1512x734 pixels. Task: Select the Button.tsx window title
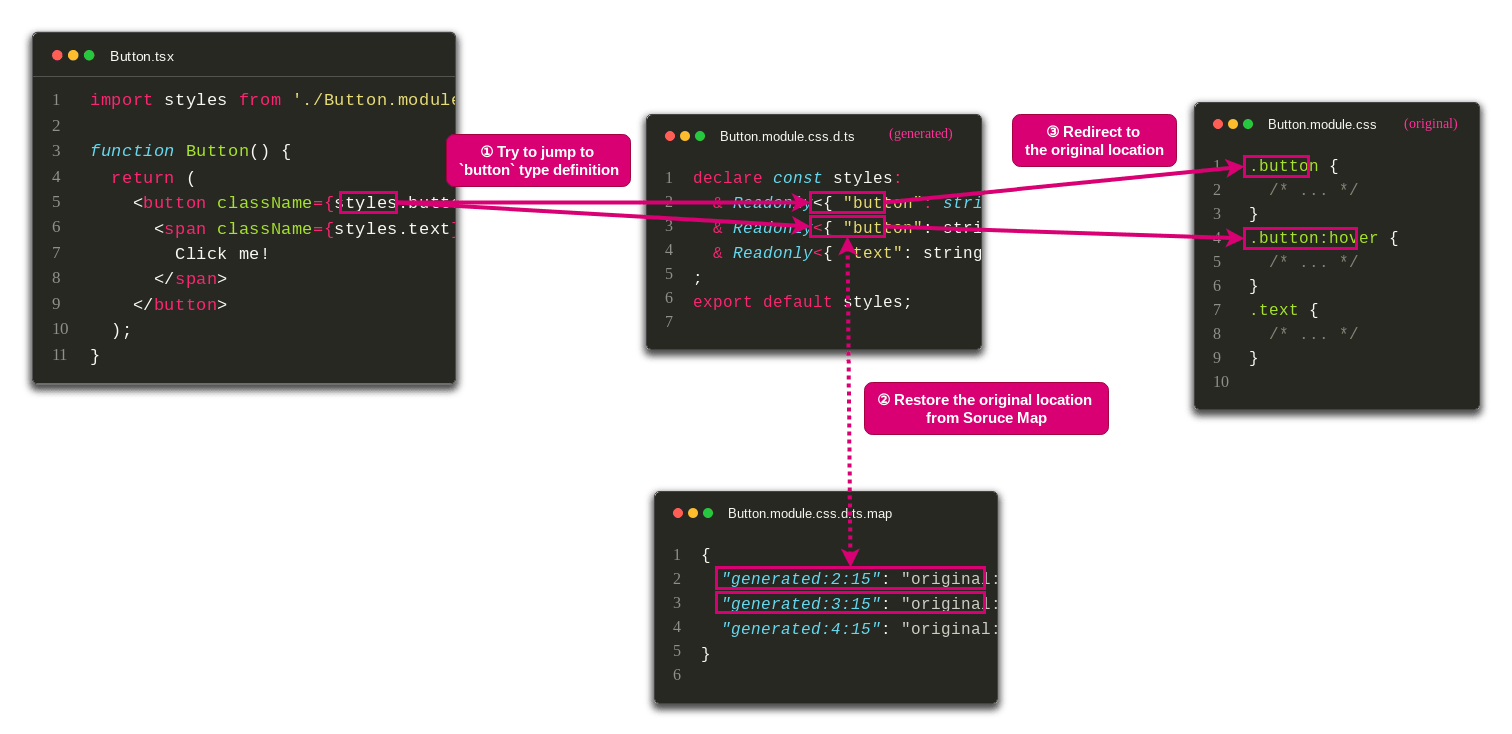[x=142, y=56]
